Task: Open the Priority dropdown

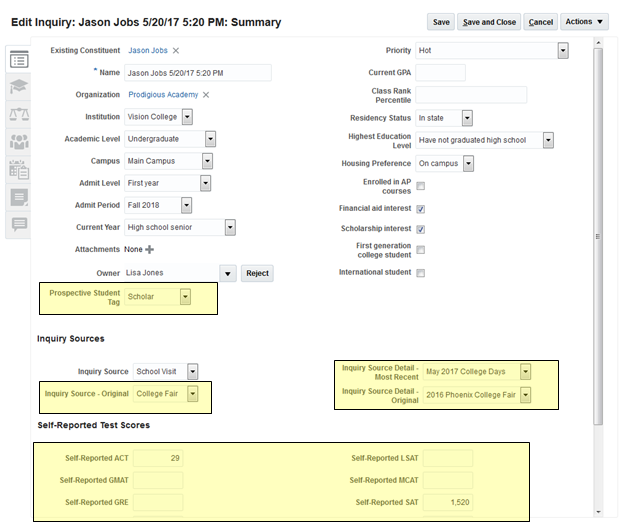Action: click(x=563, y=51)
